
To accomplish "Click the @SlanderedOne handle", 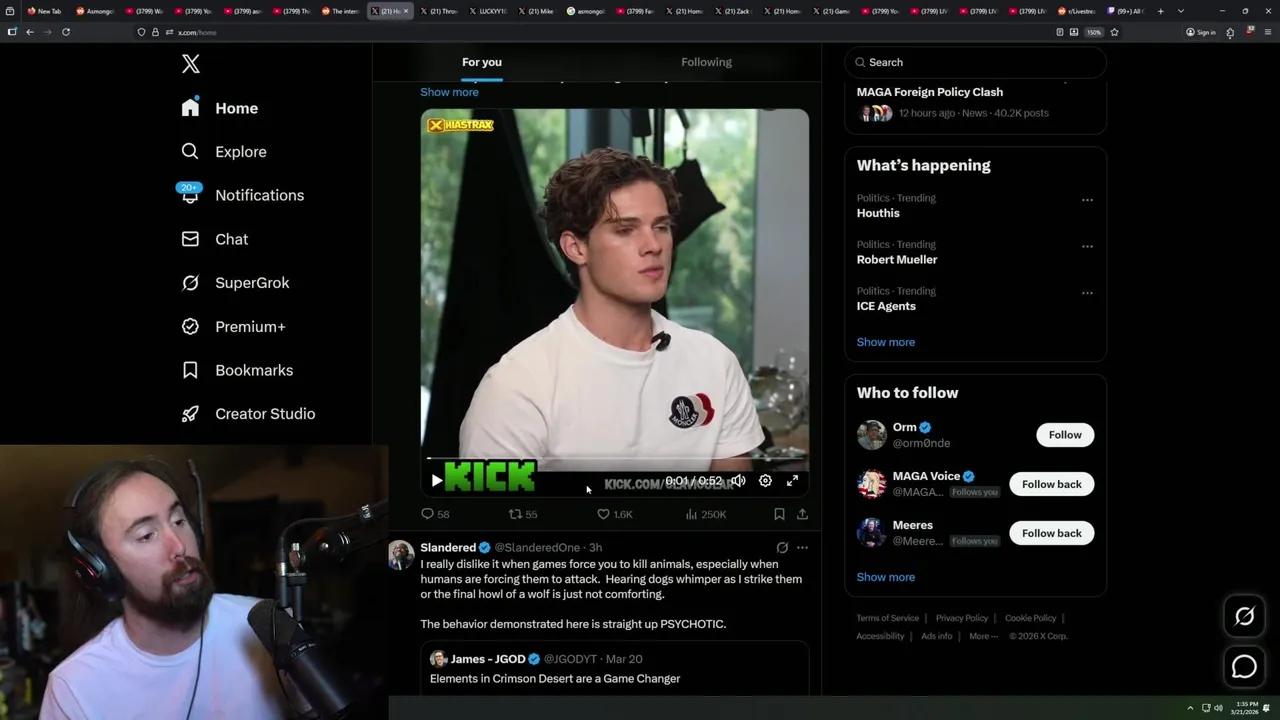I will (x=537, y=548).
